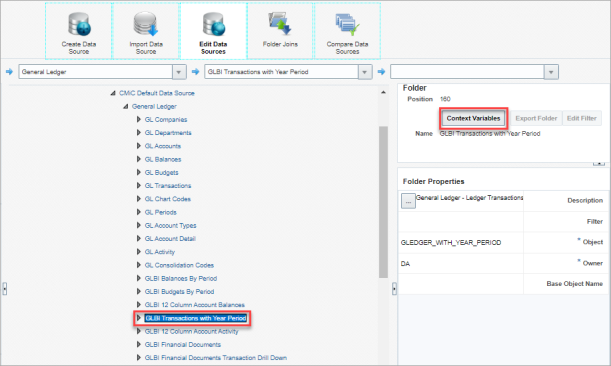Viewport: 611px width, 366px height.
Task: Expand the GL Budgets folder
Action: pyautogui.click(x=138, y=172)
